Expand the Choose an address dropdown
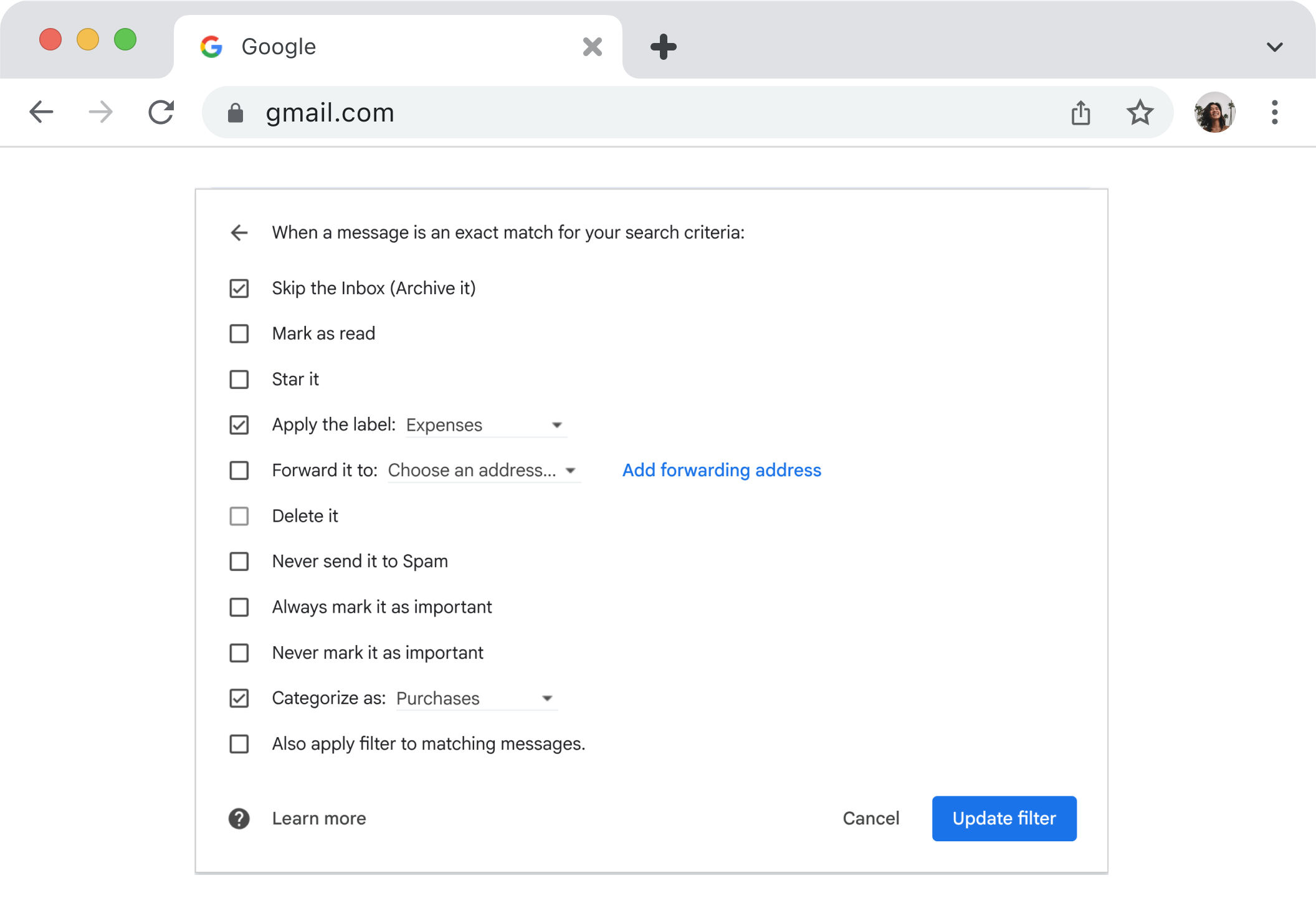Screen dimensions: 1316x903 (483, 471)
